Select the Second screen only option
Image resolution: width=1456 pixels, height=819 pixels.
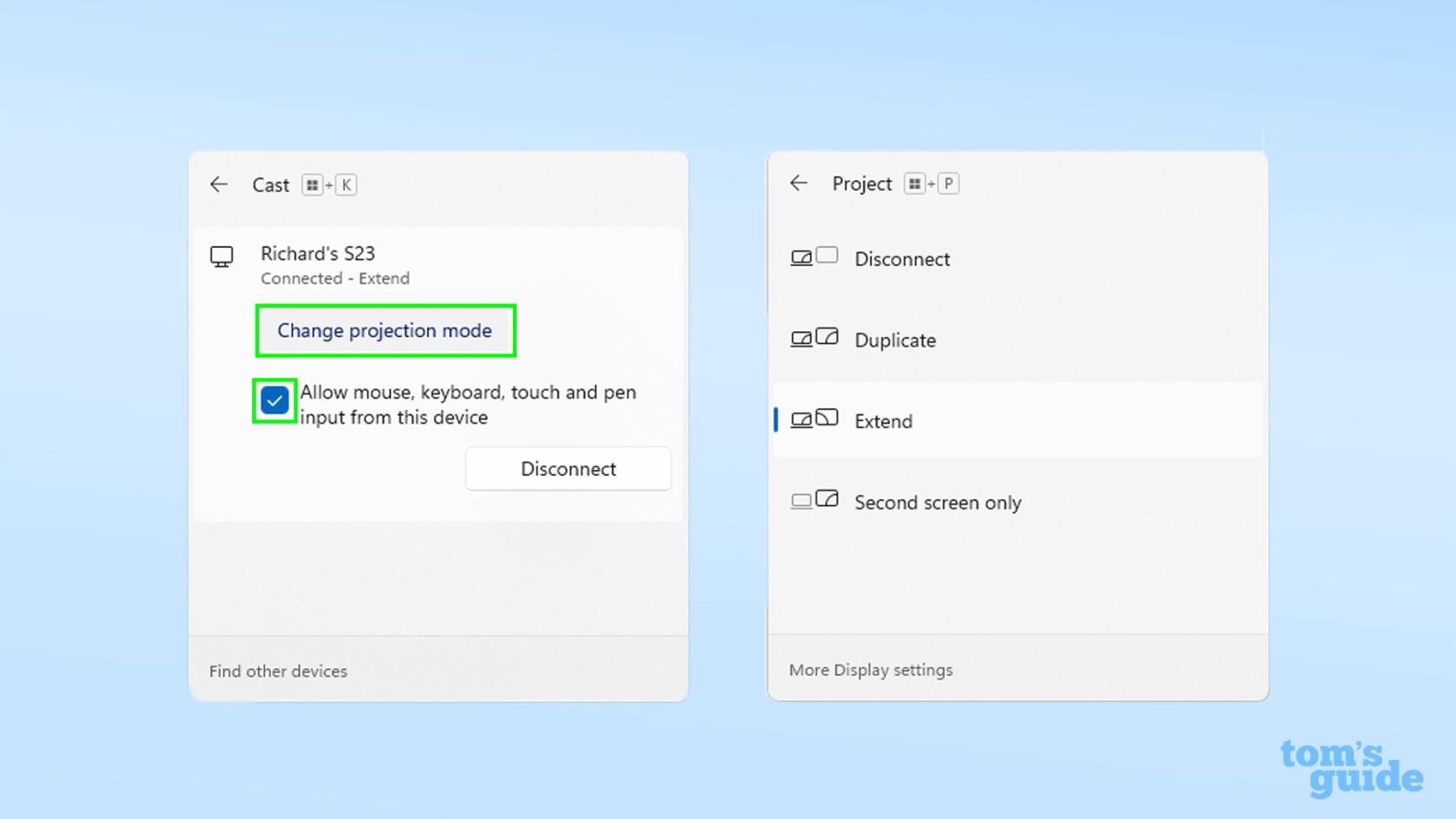pyautogui.click(x=1017, y=502)
